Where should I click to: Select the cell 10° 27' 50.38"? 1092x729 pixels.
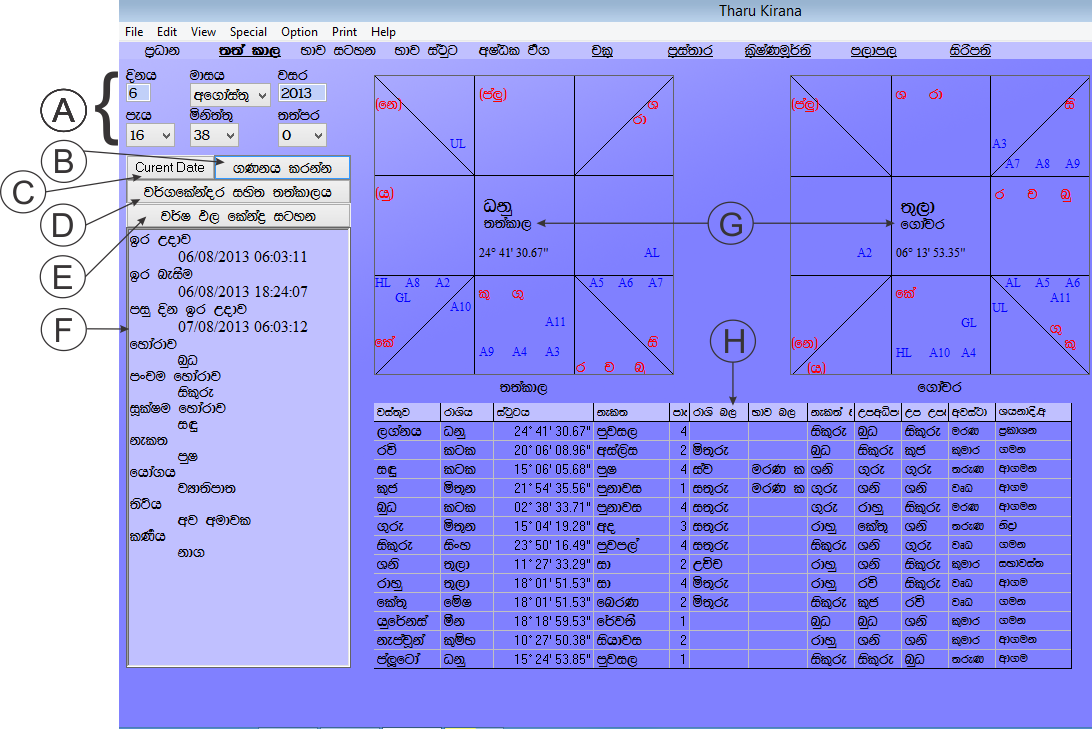click(543, 640)
